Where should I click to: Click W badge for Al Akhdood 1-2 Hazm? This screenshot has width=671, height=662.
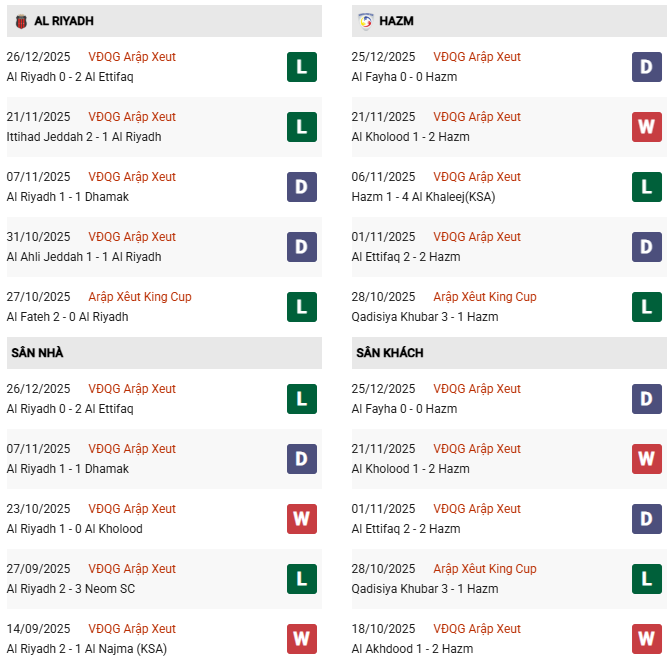pyautogui.click(x=646, y=639)
